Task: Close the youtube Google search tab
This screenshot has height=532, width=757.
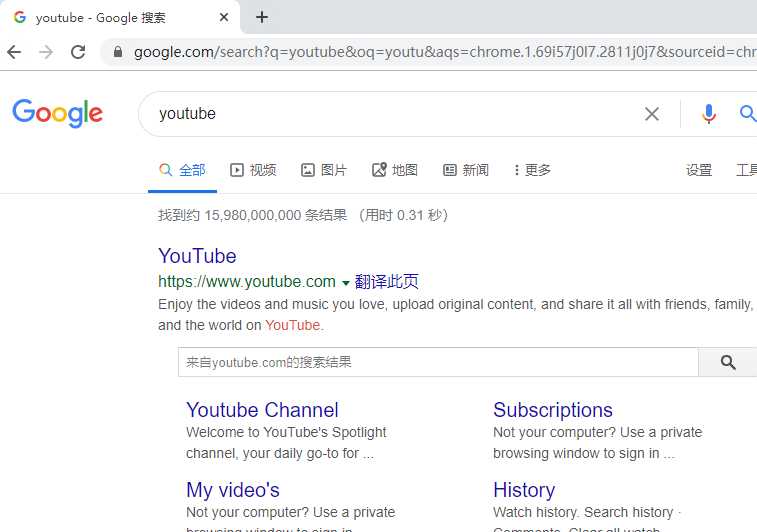Action: [x=224, y=17]
